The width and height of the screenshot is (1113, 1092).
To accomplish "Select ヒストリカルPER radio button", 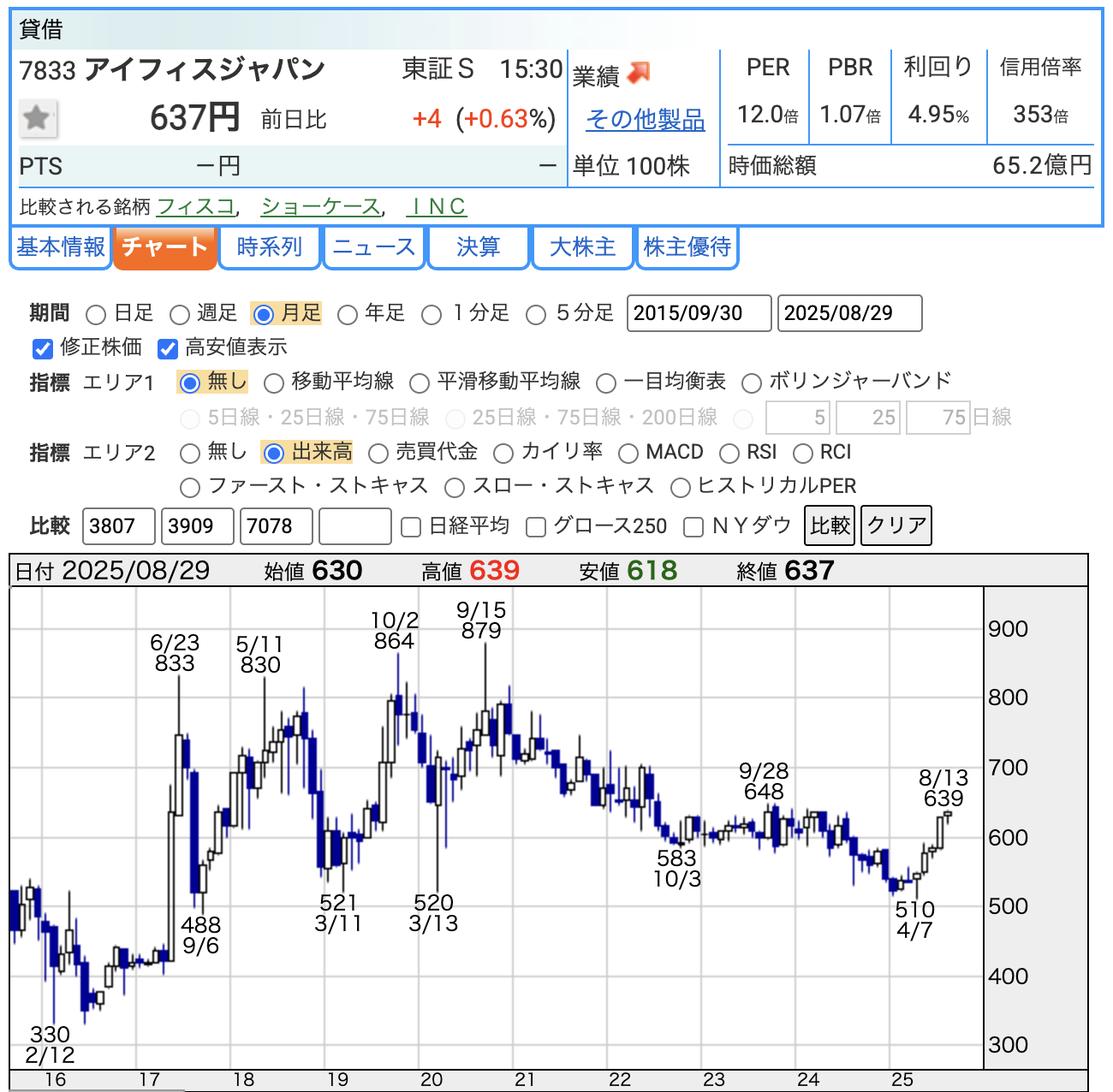I will coord(681,488).
